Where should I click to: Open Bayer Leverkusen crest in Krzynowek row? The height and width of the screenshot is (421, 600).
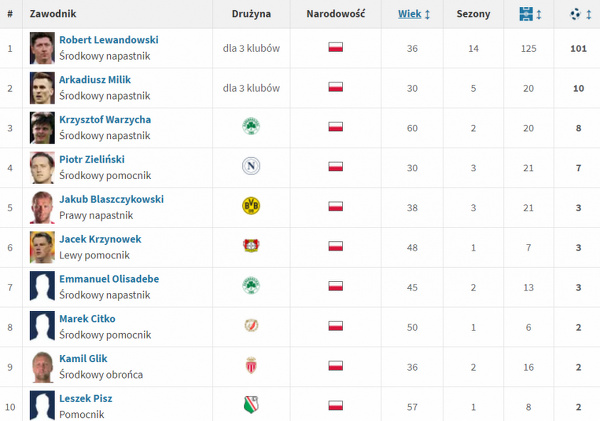[x=250, y=246]
